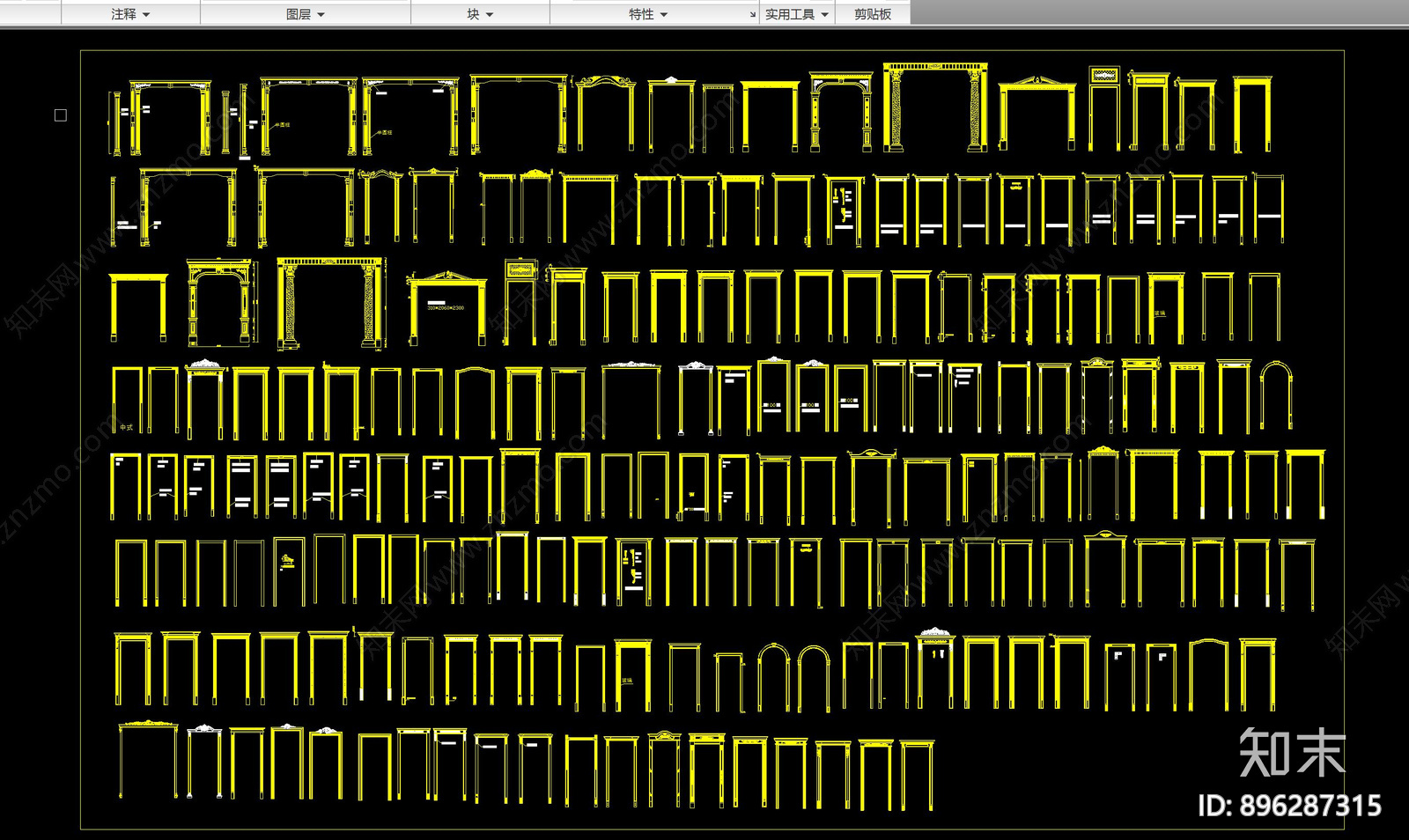Expand the 实用工具 ribbon panel
The image size is (1409, 840).
point(797,14)
